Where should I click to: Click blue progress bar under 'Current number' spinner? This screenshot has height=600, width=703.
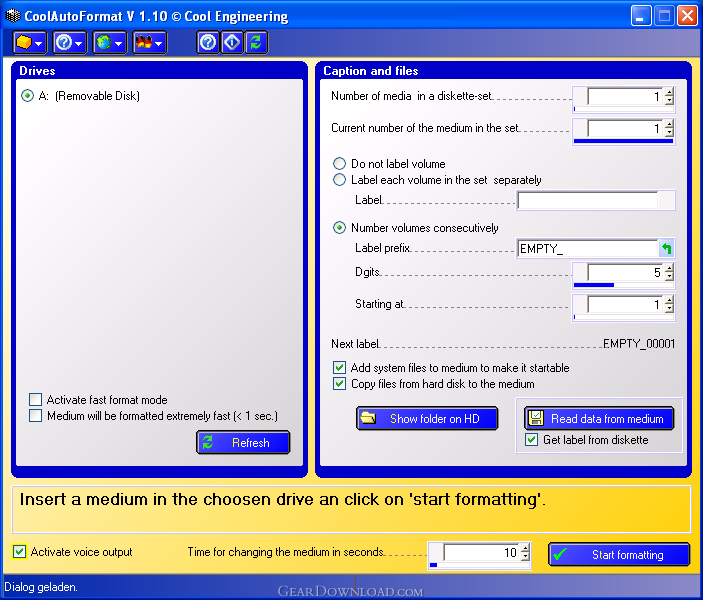coord(624,141)
